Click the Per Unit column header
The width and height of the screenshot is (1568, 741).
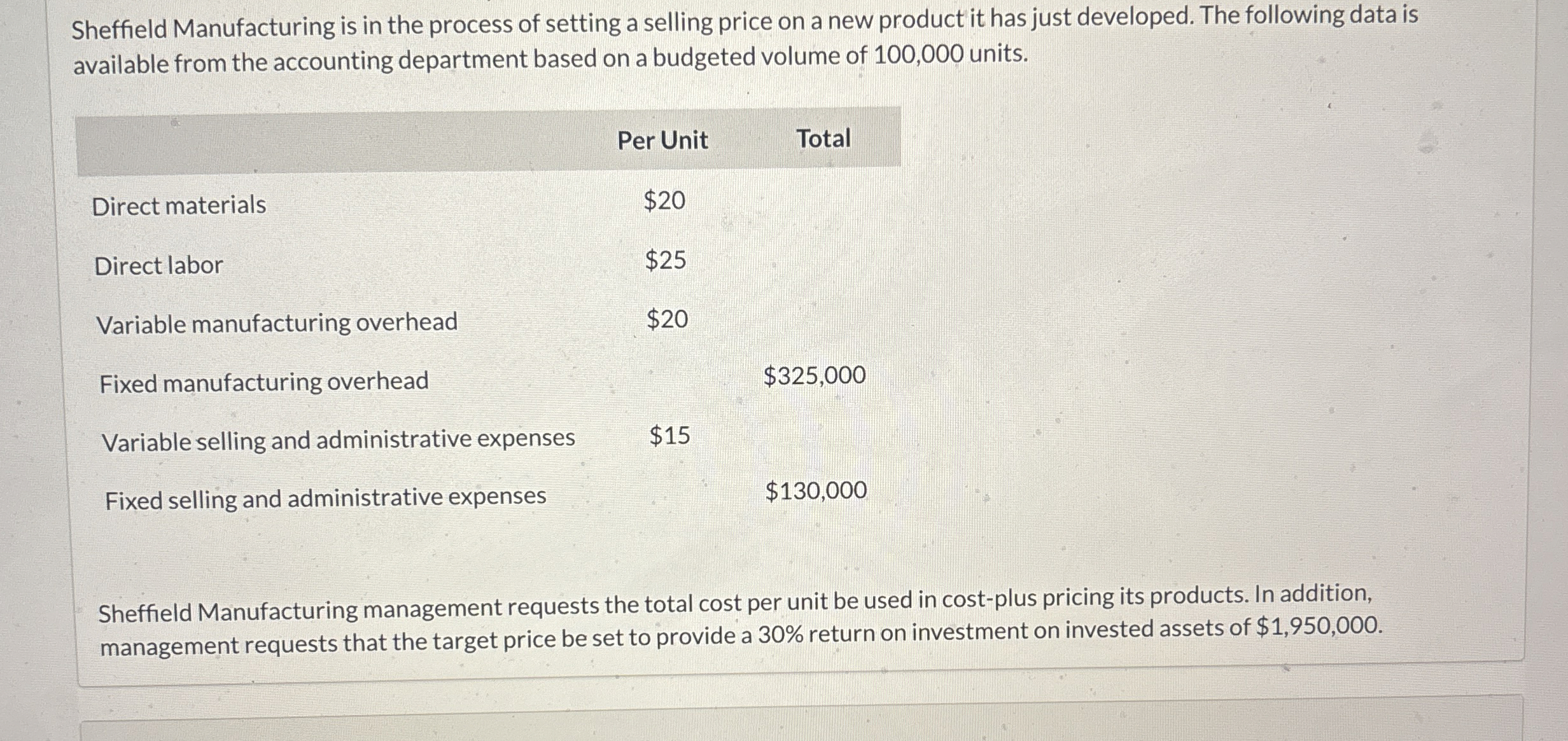pyautogui.click(x=662, y=140)
